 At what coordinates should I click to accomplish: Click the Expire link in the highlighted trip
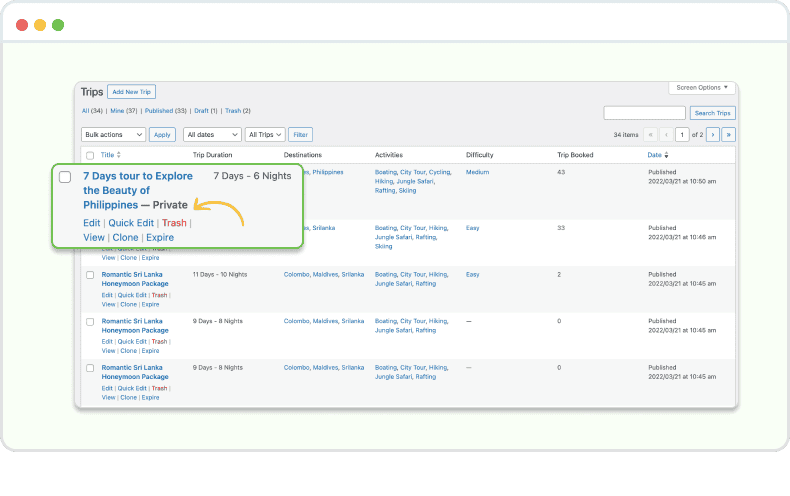point(160,238)
